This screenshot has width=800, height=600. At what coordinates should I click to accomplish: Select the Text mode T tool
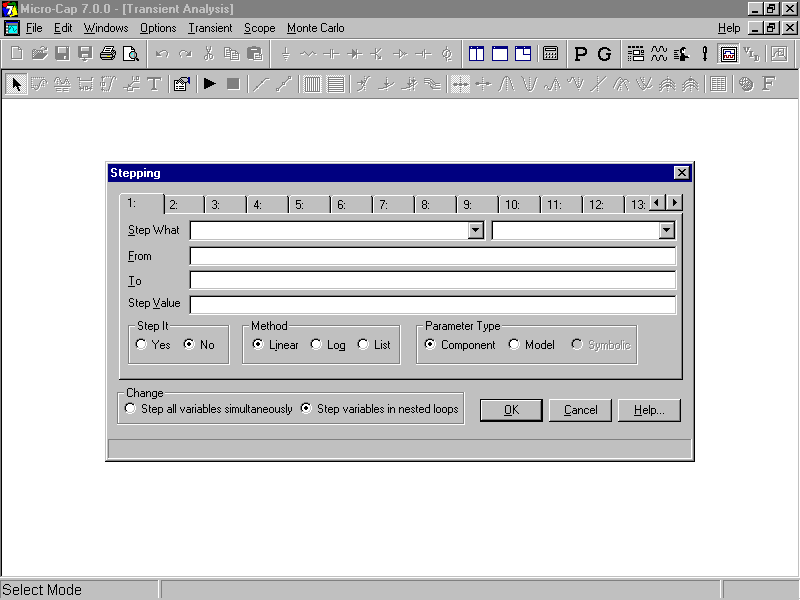154,84
